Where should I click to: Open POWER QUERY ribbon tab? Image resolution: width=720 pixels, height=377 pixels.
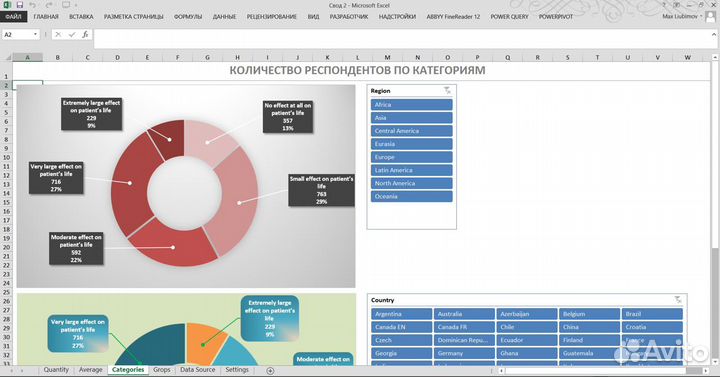coord(509,17)
